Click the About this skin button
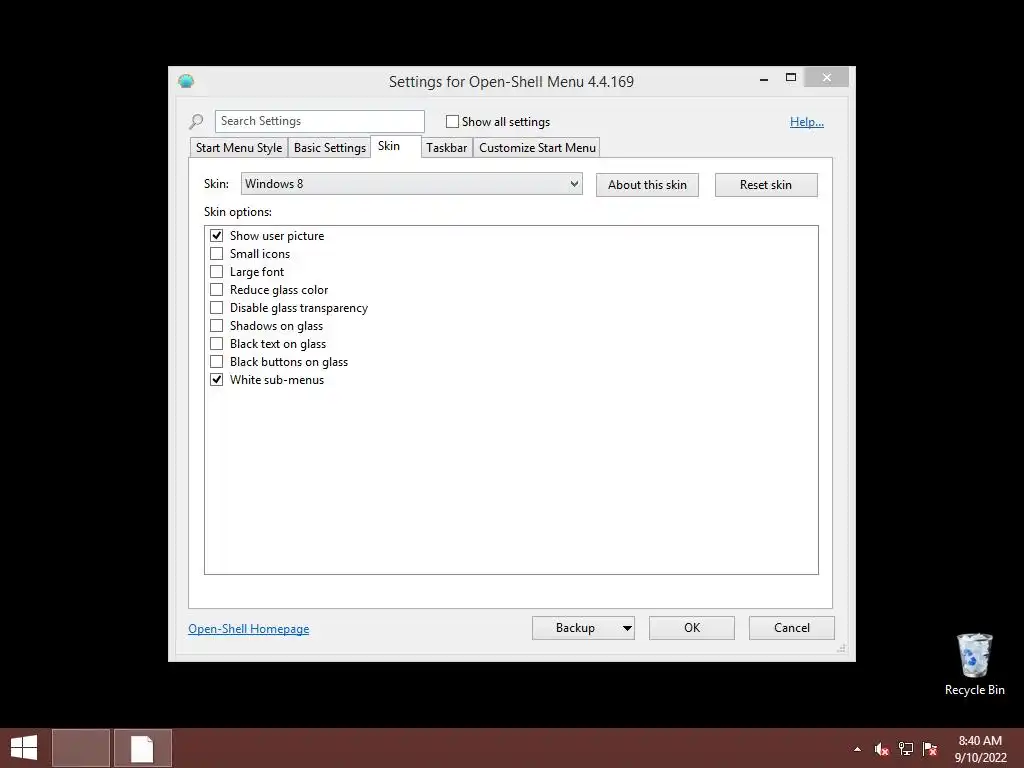This screenshot has width=1024, height=768. pyautogui.click(x=647, y=185)
